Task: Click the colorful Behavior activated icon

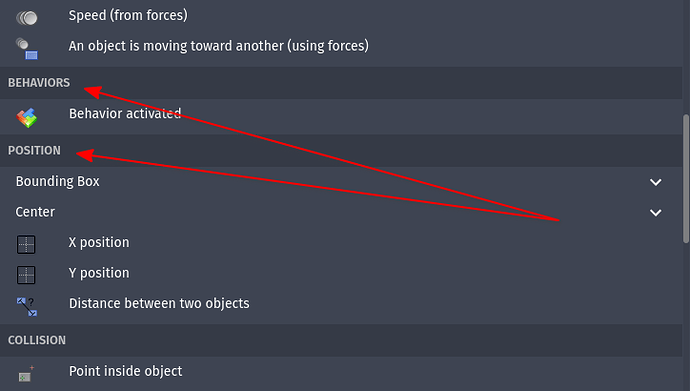Action: 27,117
